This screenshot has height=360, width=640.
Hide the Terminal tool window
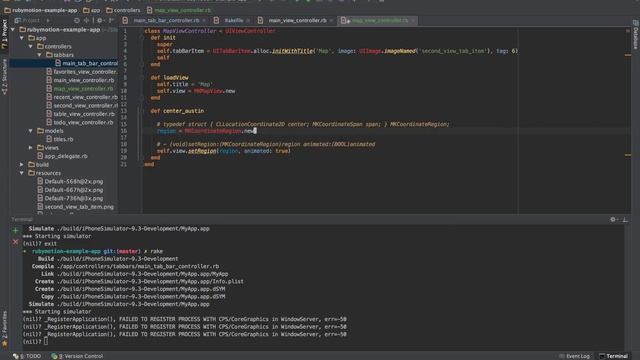pos(625,220)
